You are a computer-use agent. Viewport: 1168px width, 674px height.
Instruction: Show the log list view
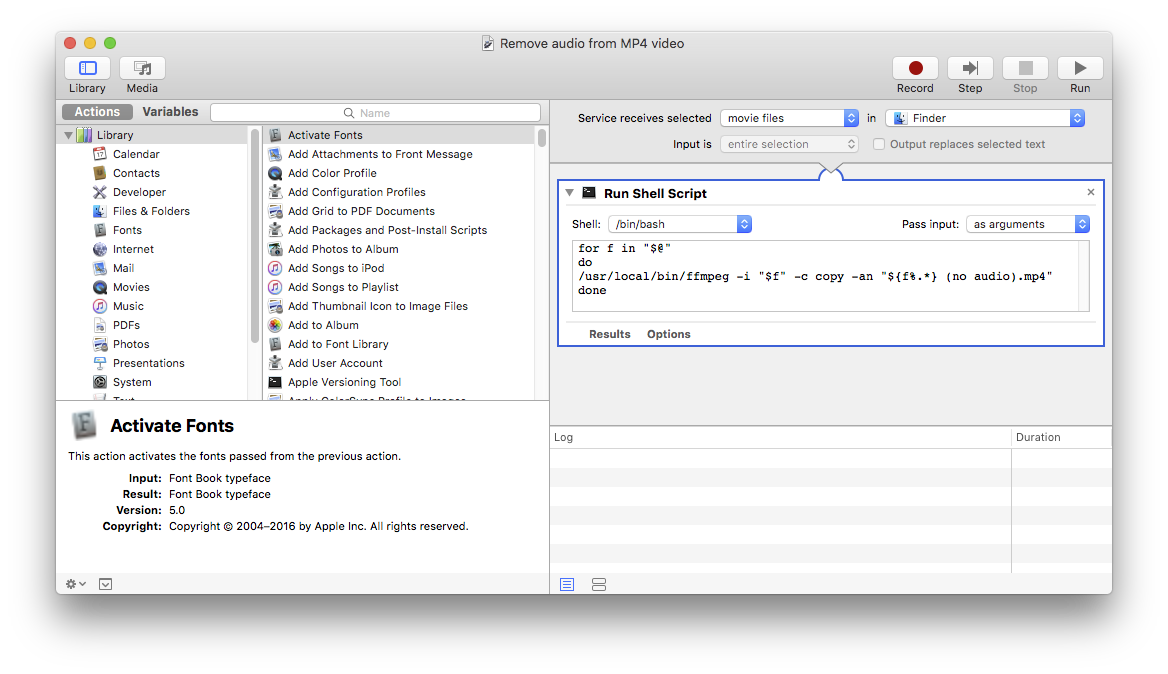pos(567,585)
